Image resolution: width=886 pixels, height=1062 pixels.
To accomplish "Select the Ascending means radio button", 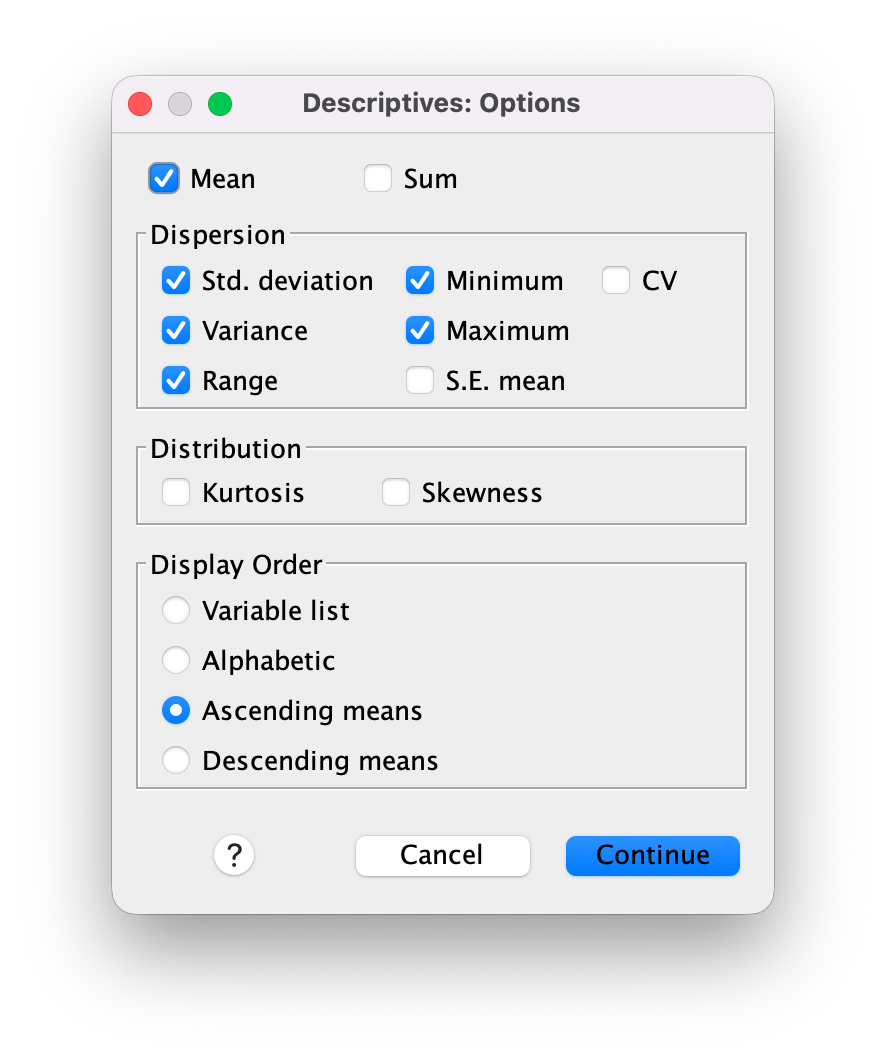I will pos(176,711).
